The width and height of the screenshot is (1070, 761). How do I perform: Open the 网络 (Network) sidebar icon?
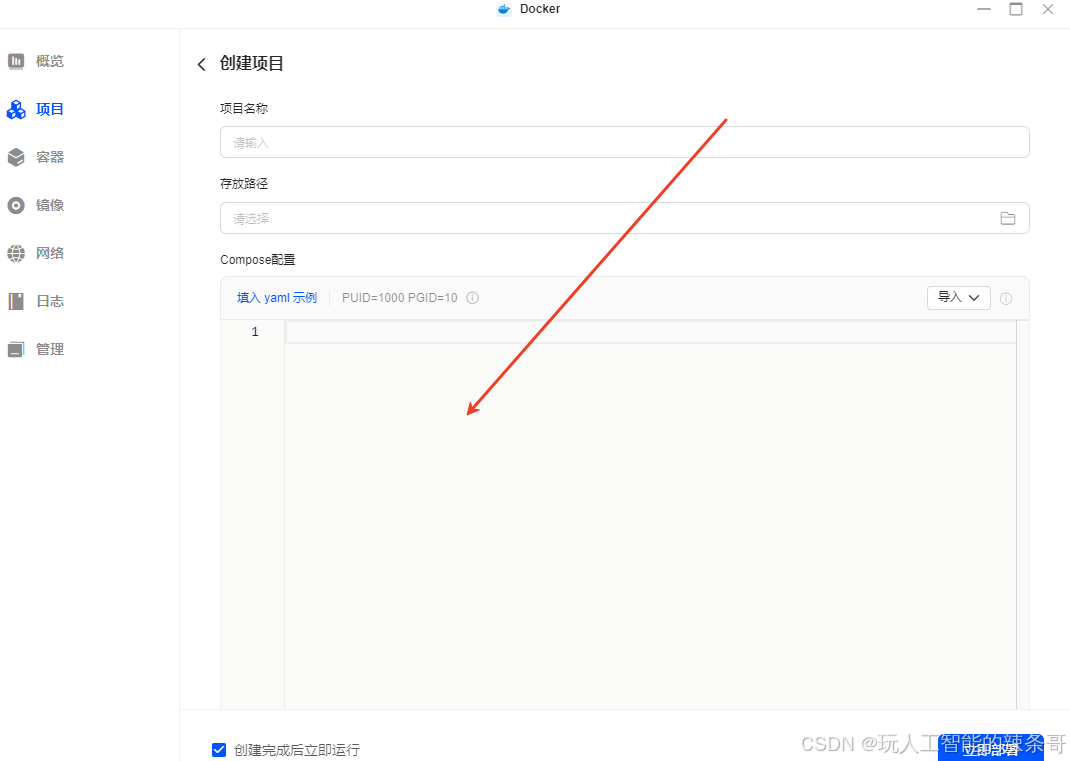16,253
